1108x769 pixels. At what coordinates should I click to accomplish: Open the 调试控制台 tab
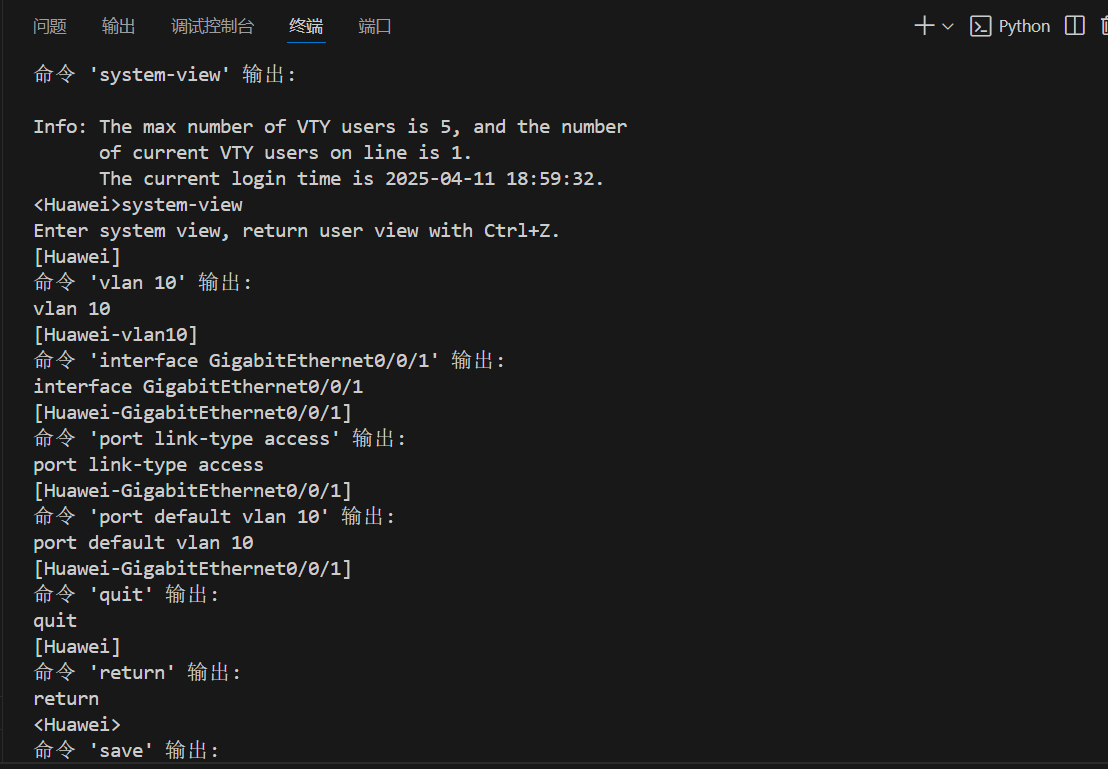[212, 27]
